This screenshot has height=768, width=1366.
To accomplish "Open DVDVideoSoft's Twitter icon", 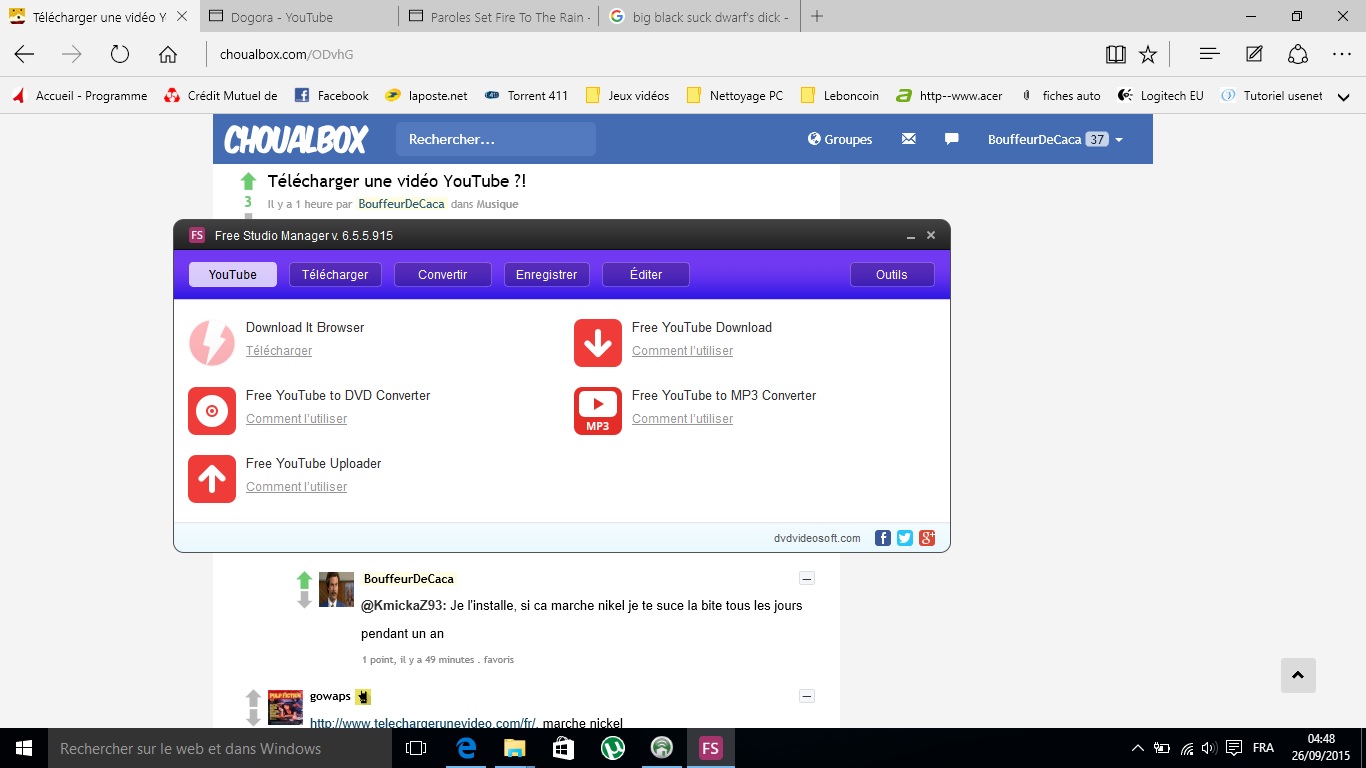I will [x=905, y=538].
